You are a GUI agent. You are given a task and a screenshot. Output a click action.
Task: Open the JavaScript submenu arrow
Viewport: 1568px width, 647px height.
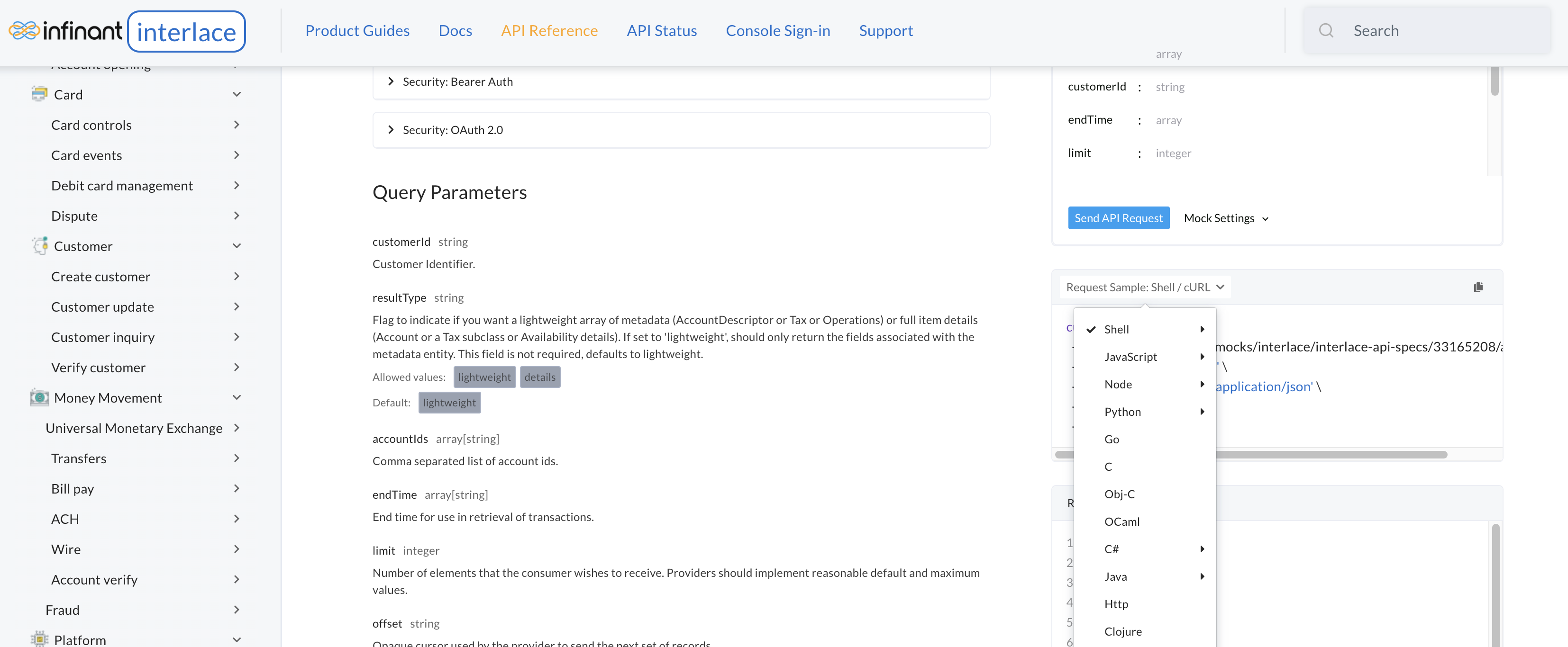pos(1202,356)
